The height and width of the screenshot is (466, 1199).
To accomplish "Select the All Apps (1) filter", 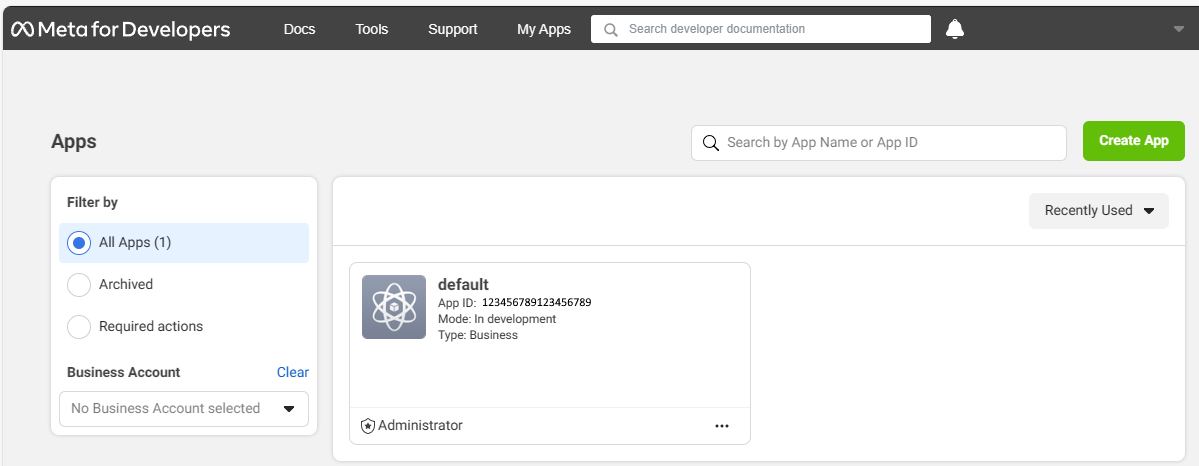I will coord(184,243).
